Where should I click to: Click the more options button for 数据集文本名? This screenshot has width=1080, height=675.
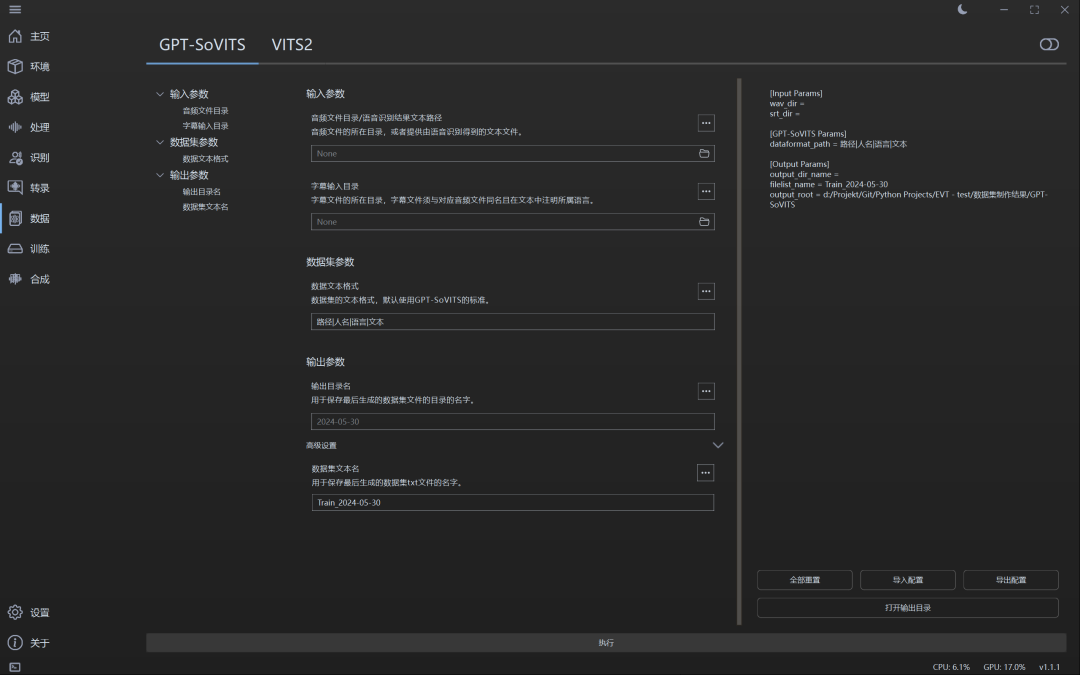705,472
